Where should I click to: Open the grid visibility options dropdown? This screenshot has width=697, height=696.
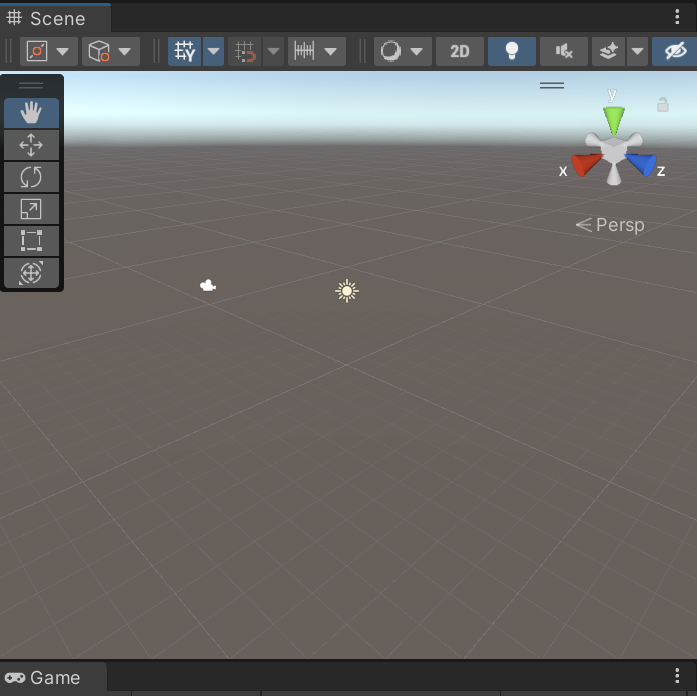pyautogui.click(x=213, y=51)
